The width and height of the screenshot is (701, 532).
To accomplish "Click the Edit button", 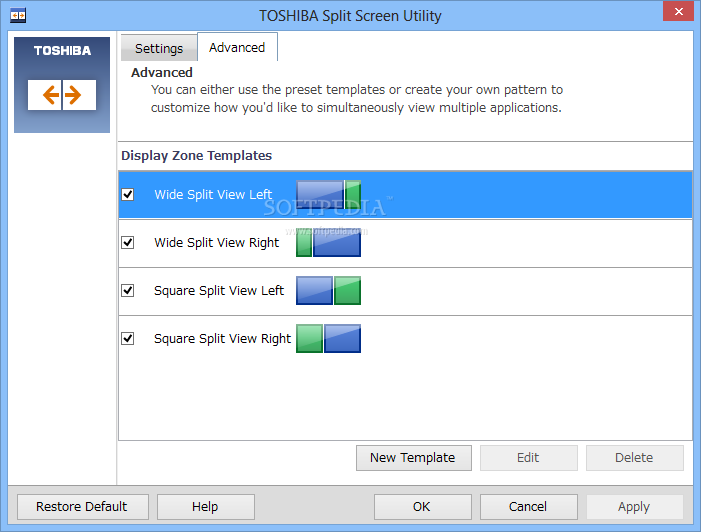I will point(528,458).
